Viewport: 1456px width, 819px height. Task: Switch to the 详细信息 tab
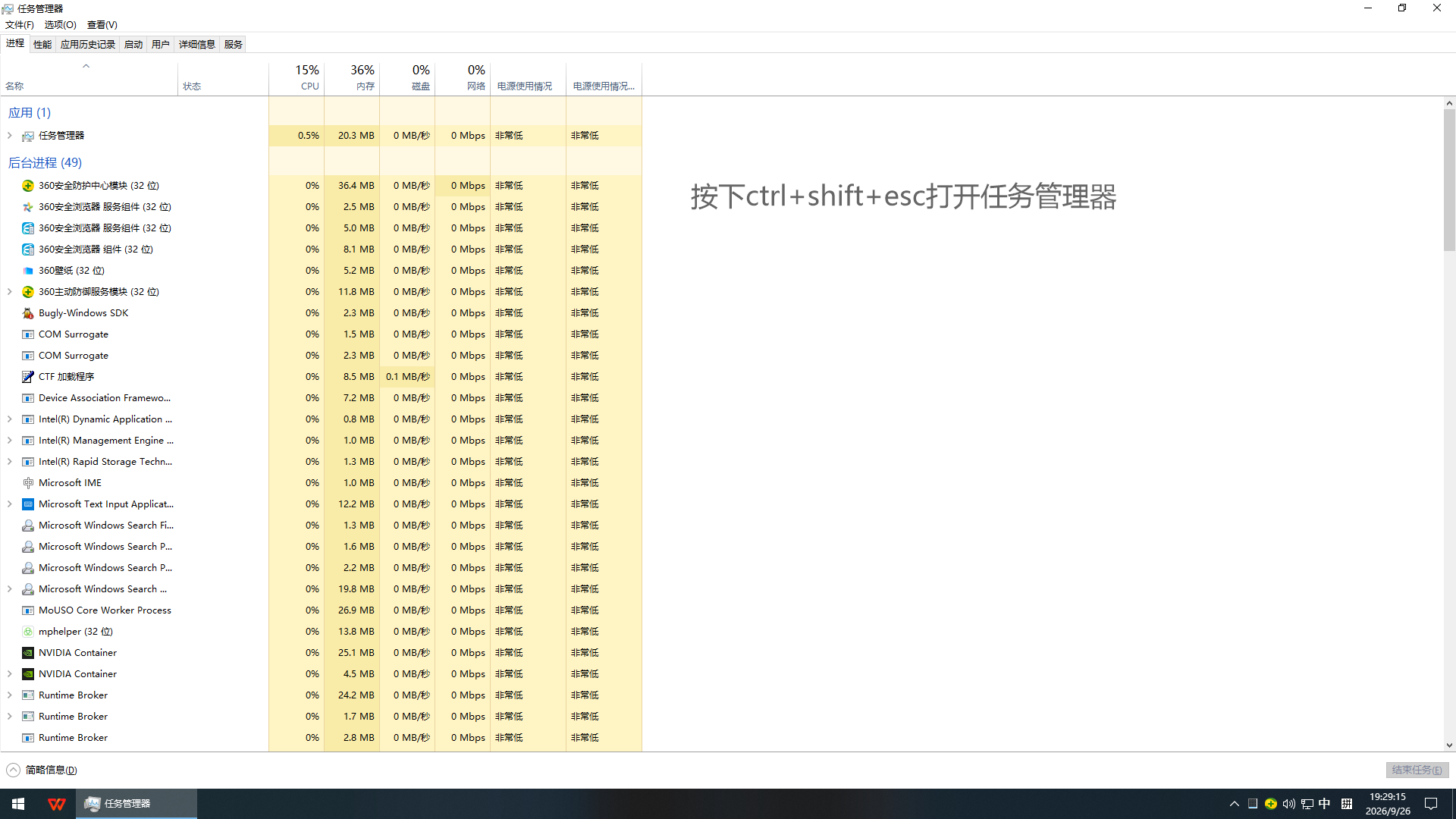tap(197, 45)
